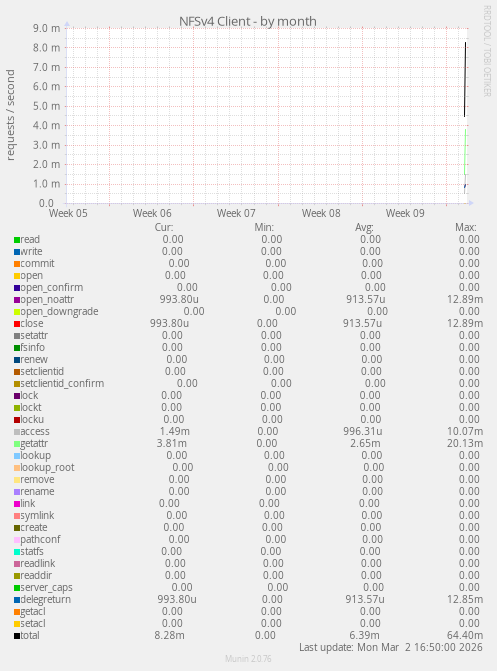Click the delegreturn max value 12.85m
The width and height of the screenshot is (497, 671).
click(465, 600)
